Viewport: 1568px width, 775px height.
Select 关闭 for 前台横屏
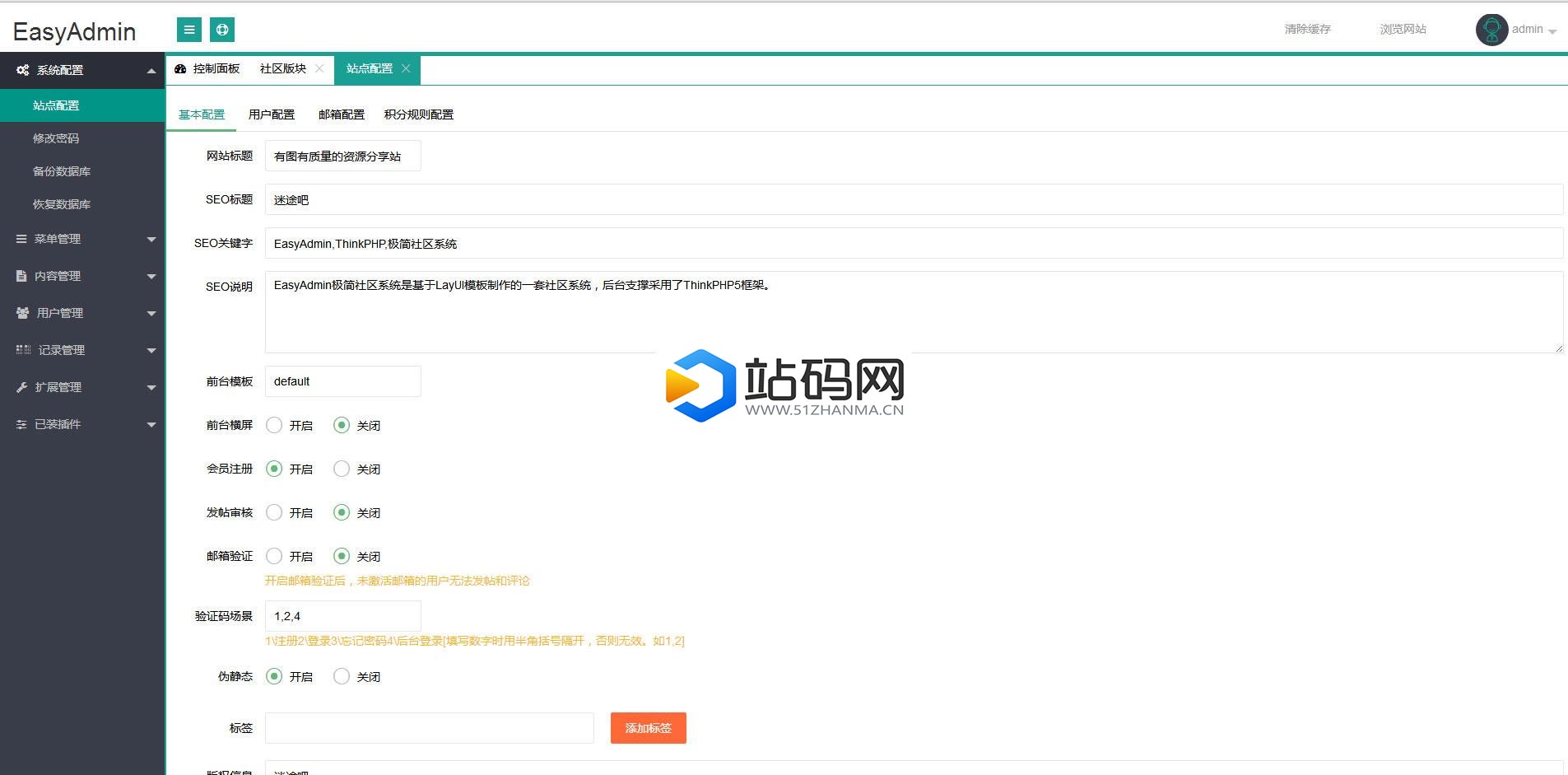pos(342,425)
